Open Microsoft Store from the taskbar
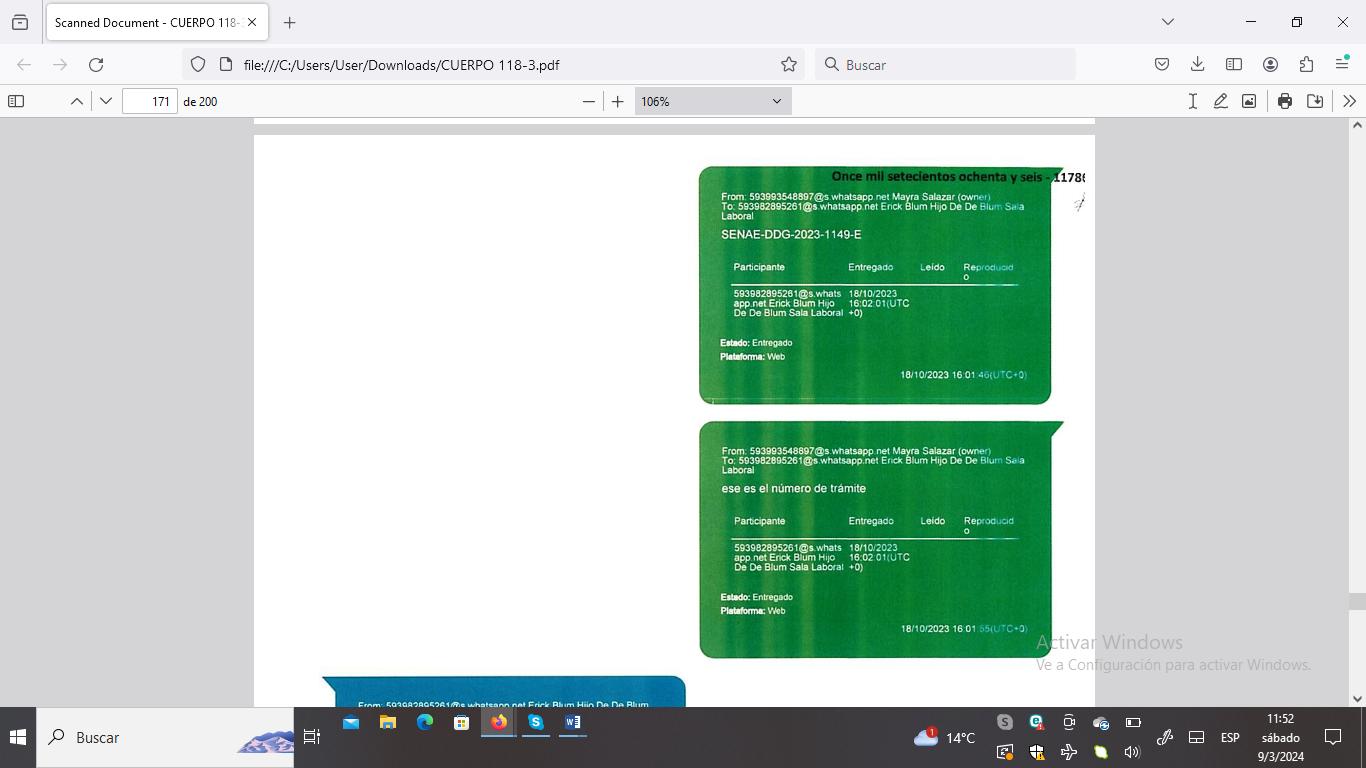 pyautogui.click(x=461, y=722)
